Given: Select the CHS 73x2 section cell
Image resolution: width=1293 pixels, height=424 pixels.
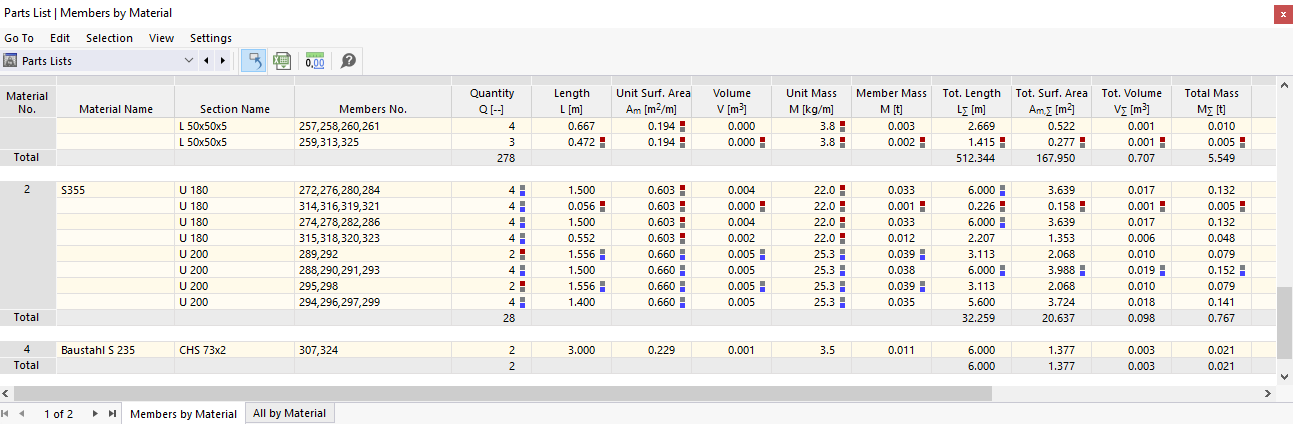Looking at the screenshot, I should pyautogui.click(x=234, y=350).
